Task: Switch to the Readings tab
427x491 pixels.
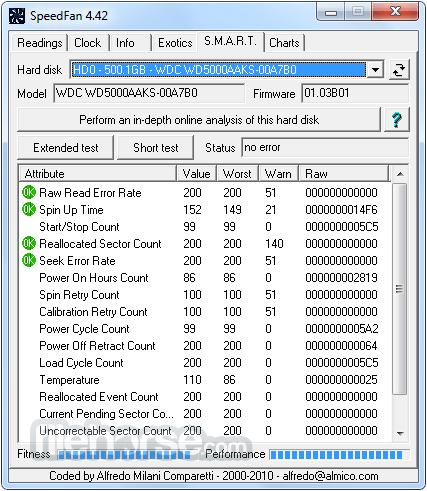Action: click(x=40, y=43)
